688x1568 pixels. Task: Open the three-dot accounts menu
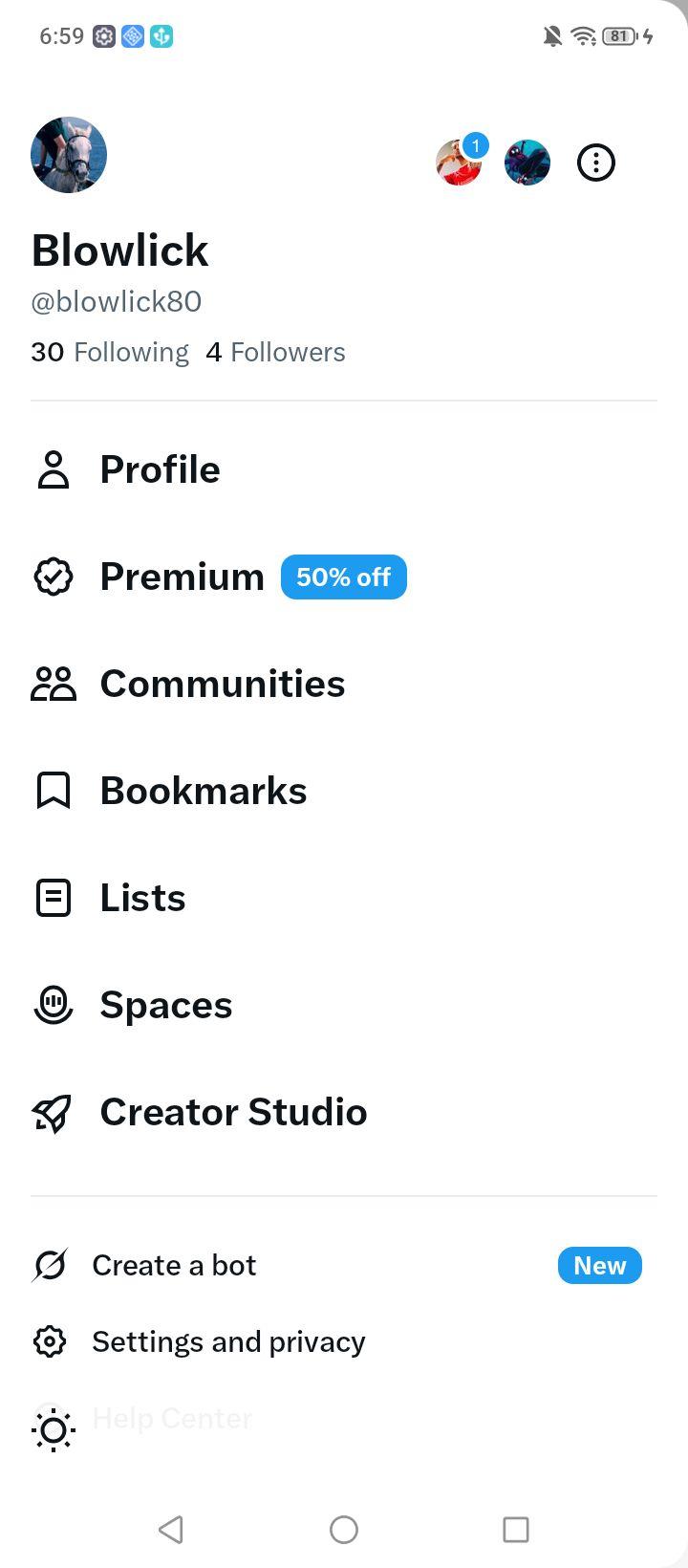click(596, 163)
